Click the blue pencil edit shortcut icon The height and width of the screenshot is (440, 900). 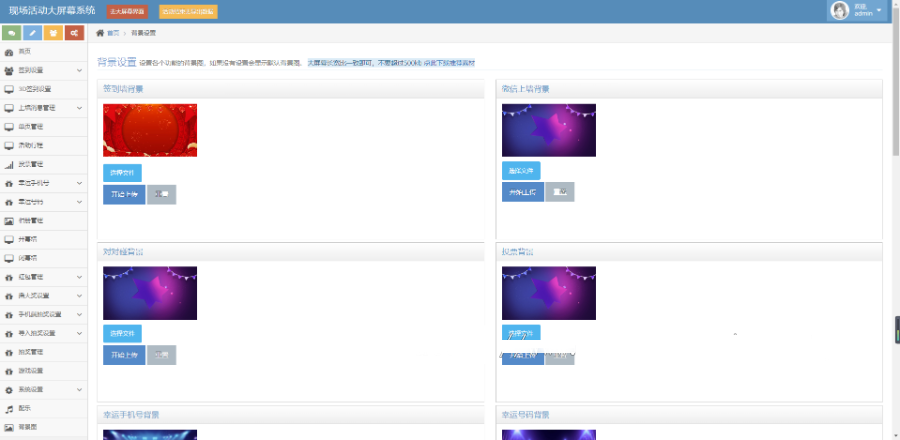[33, 33]
